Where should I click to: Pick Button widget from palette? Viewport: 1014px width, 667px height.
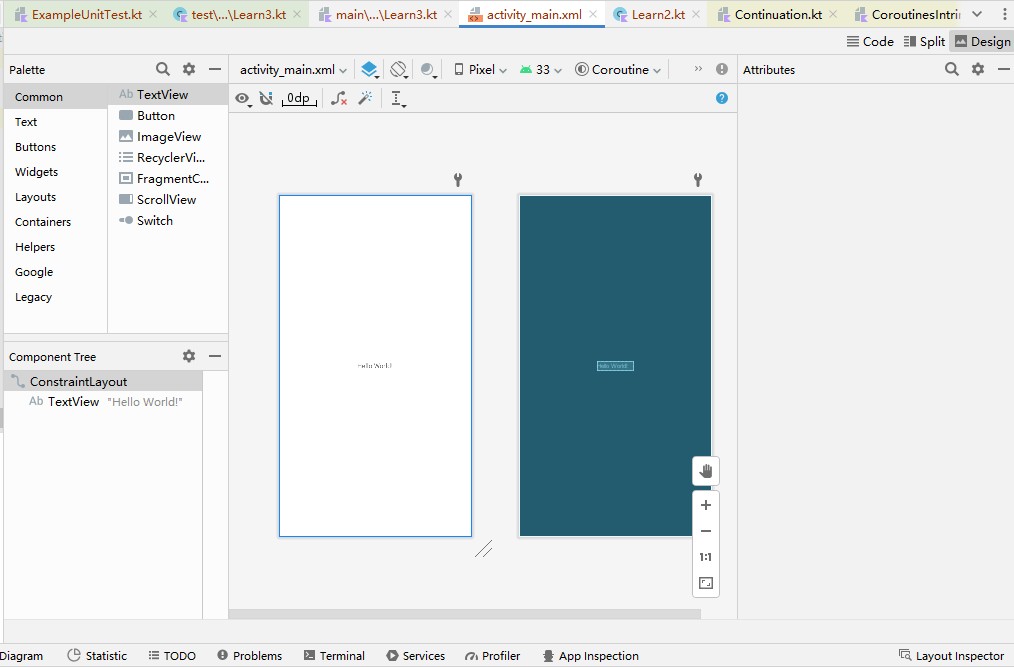(x=167, y=116)
